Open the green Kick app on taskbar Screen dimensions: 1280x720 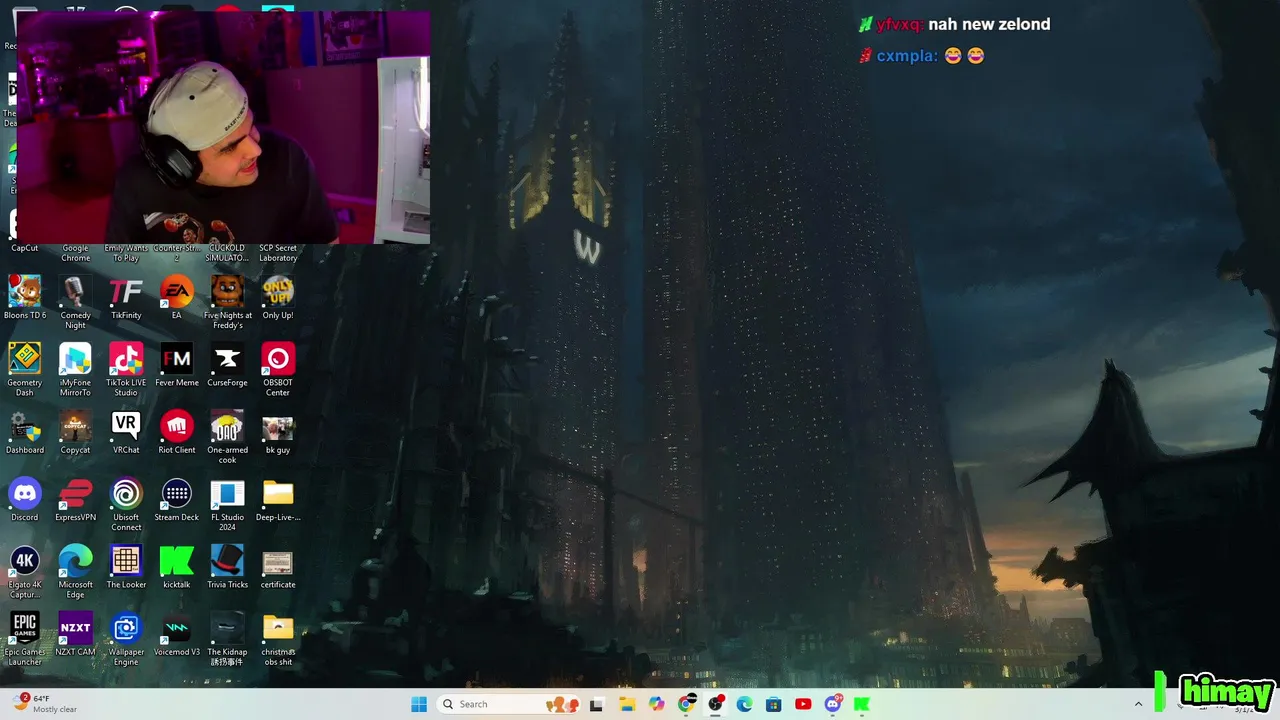pos(861,704)
